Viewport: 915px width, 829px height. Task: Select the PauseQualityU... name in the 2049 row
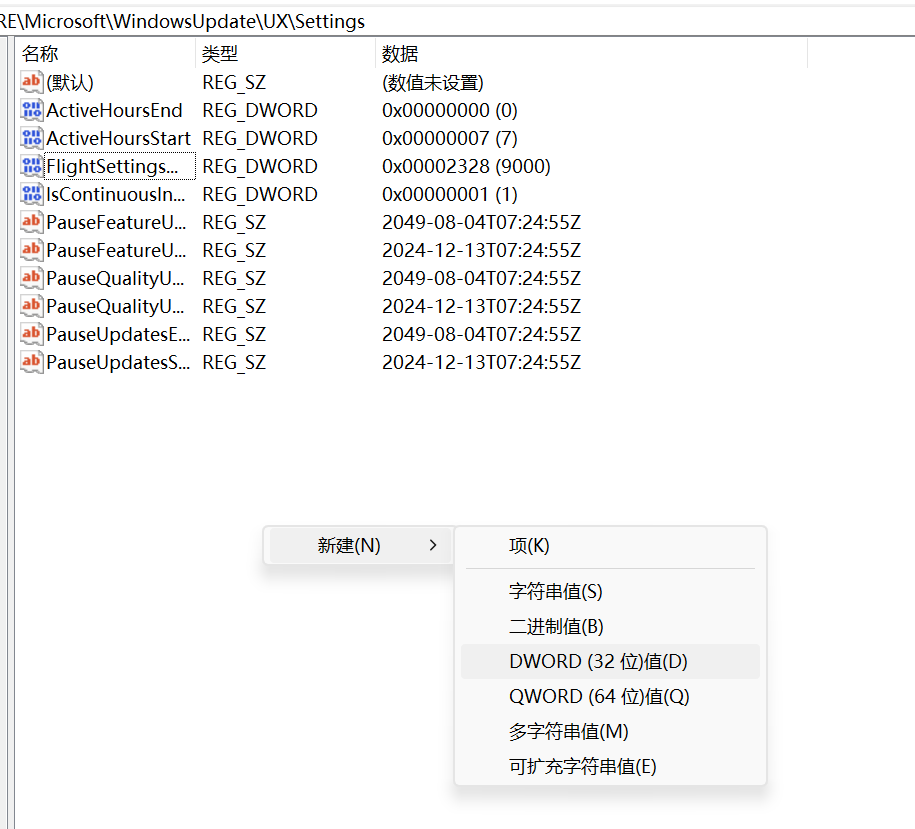pyautogui.click(x=116, y=278)
